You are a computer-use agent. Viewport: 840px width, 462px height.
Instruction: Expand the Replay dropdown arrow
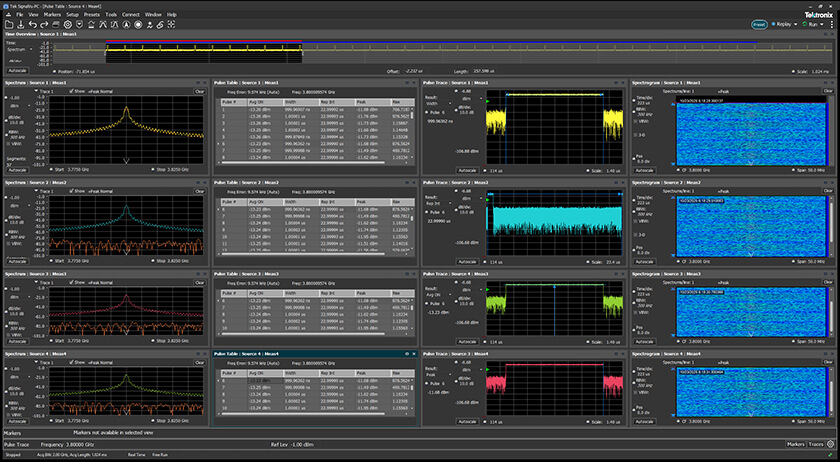[x=795, y=25]
